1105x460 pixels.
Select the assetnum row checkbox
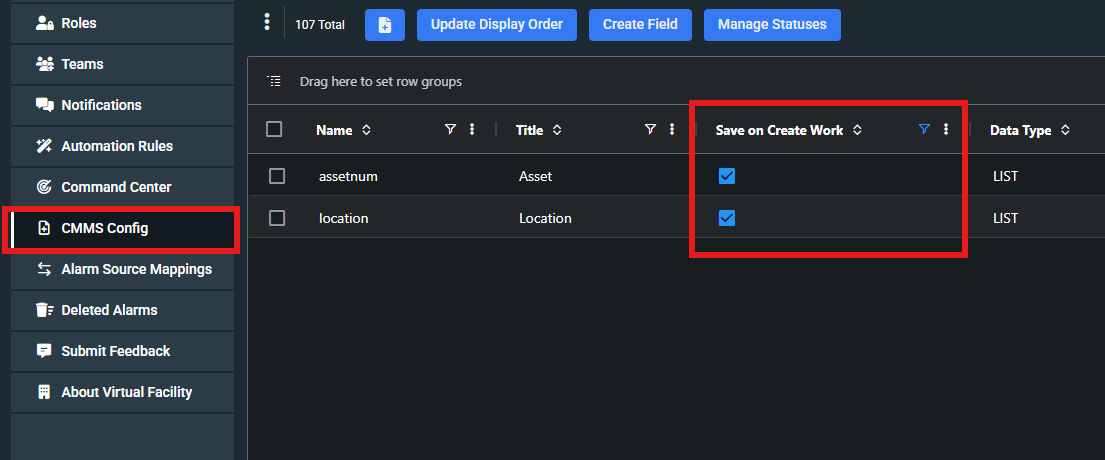click(x=277, y=176)
